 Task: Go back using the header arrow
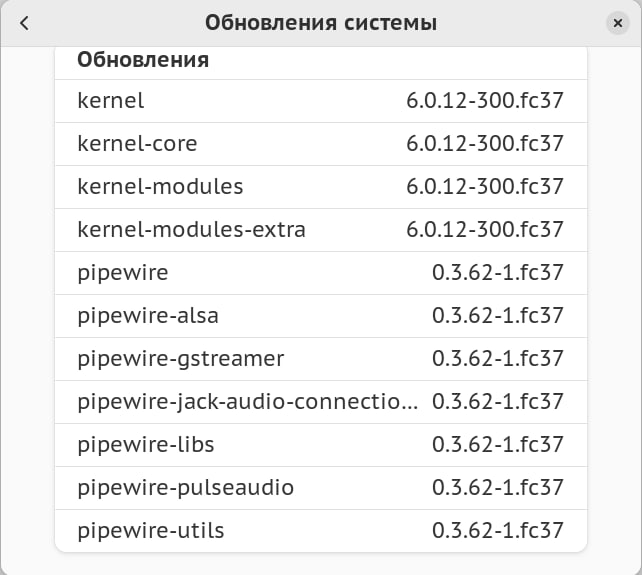pyautogui.click(x=24, y=23)
